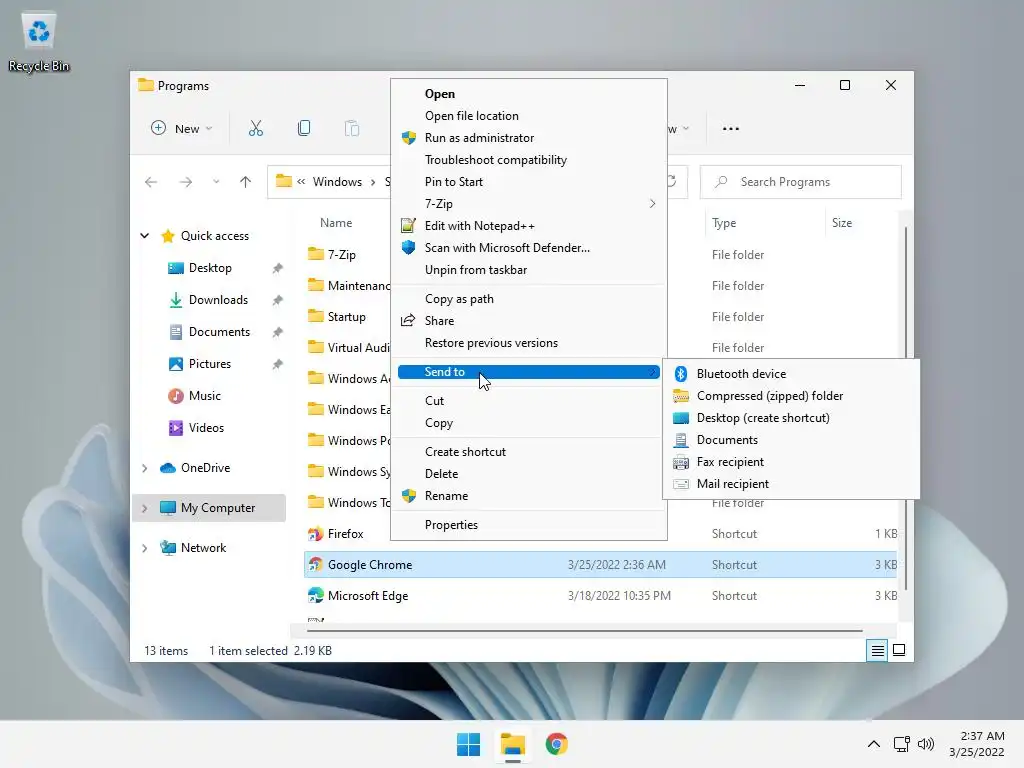The width and height of the screenshot is (1024, 768).
Task: Open Windows Start button on taskbar
Action: 468,744
